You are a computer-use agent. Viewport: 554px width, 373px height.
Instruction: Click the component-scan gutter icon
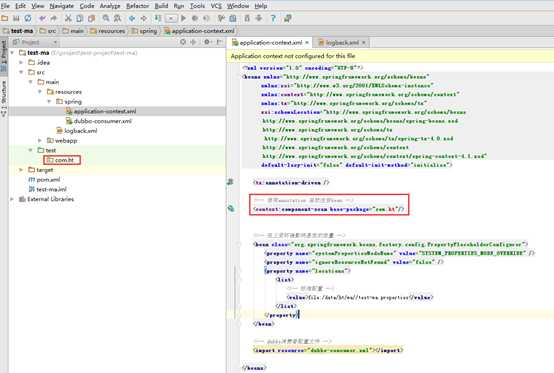[231, 208]
